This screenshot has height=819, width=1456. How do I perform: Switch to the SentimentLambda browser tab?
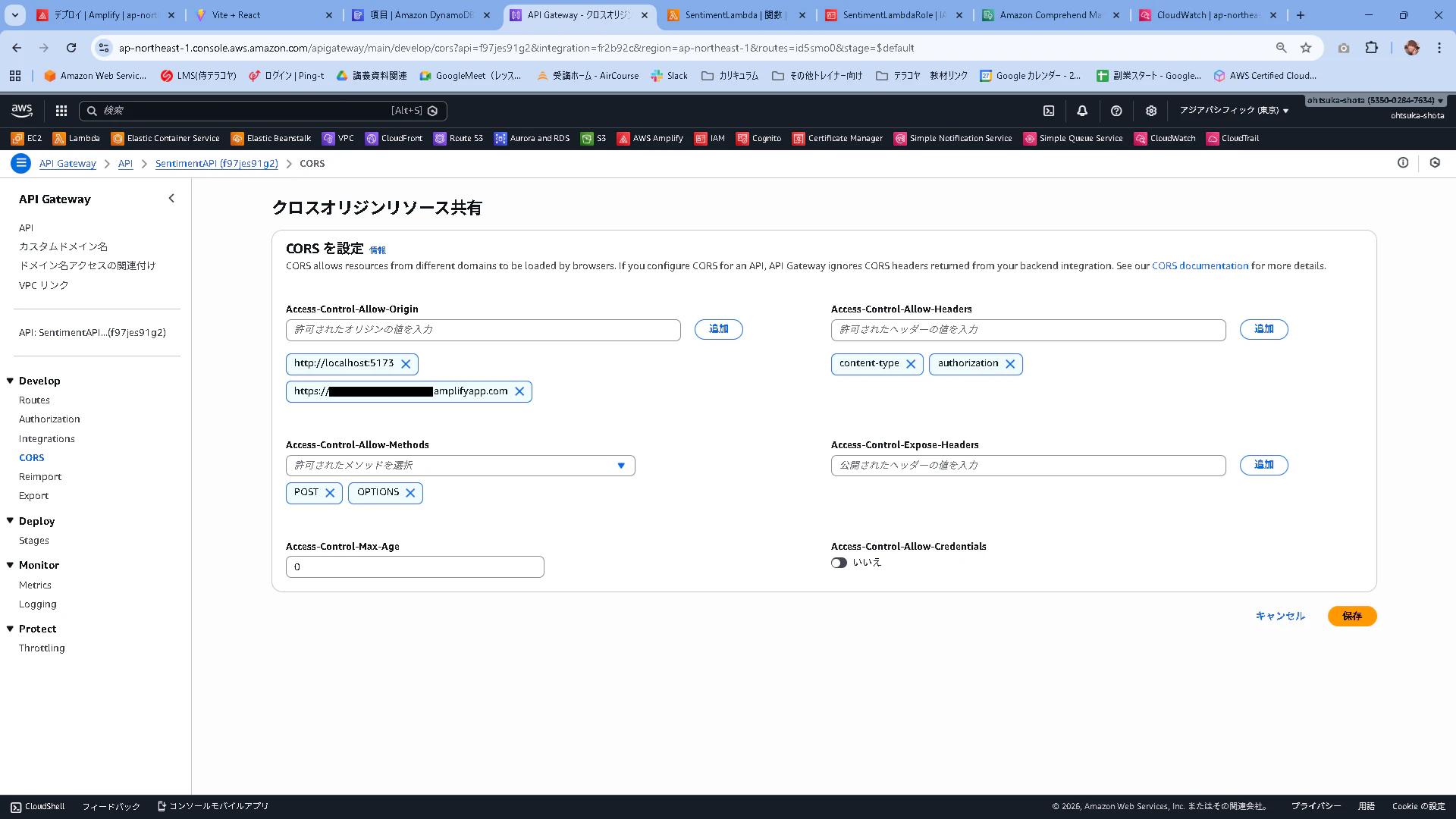(x=733, y=15)
